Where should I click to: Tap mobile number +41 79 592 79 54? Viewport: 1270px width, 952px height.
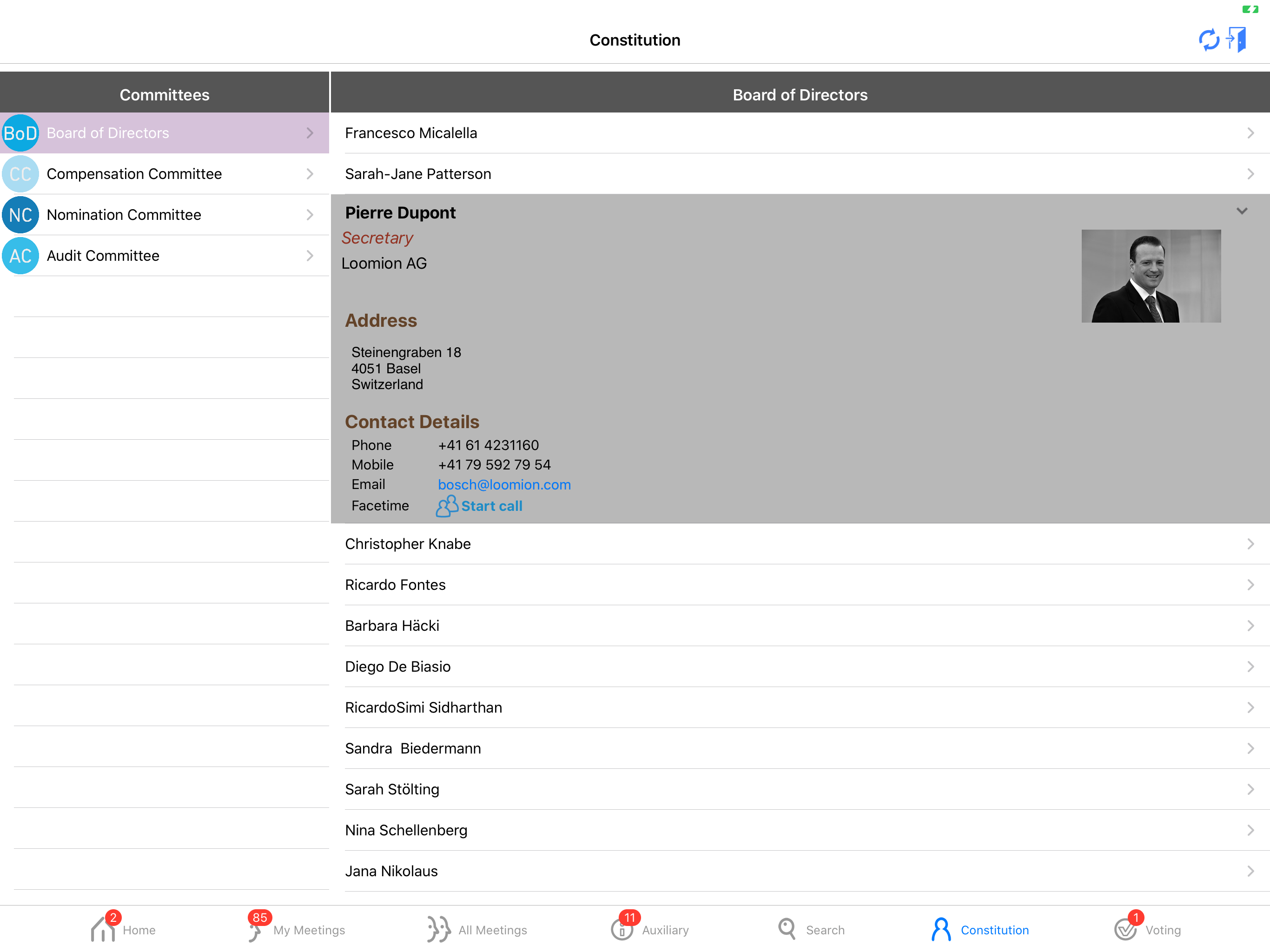click(494, 464)
